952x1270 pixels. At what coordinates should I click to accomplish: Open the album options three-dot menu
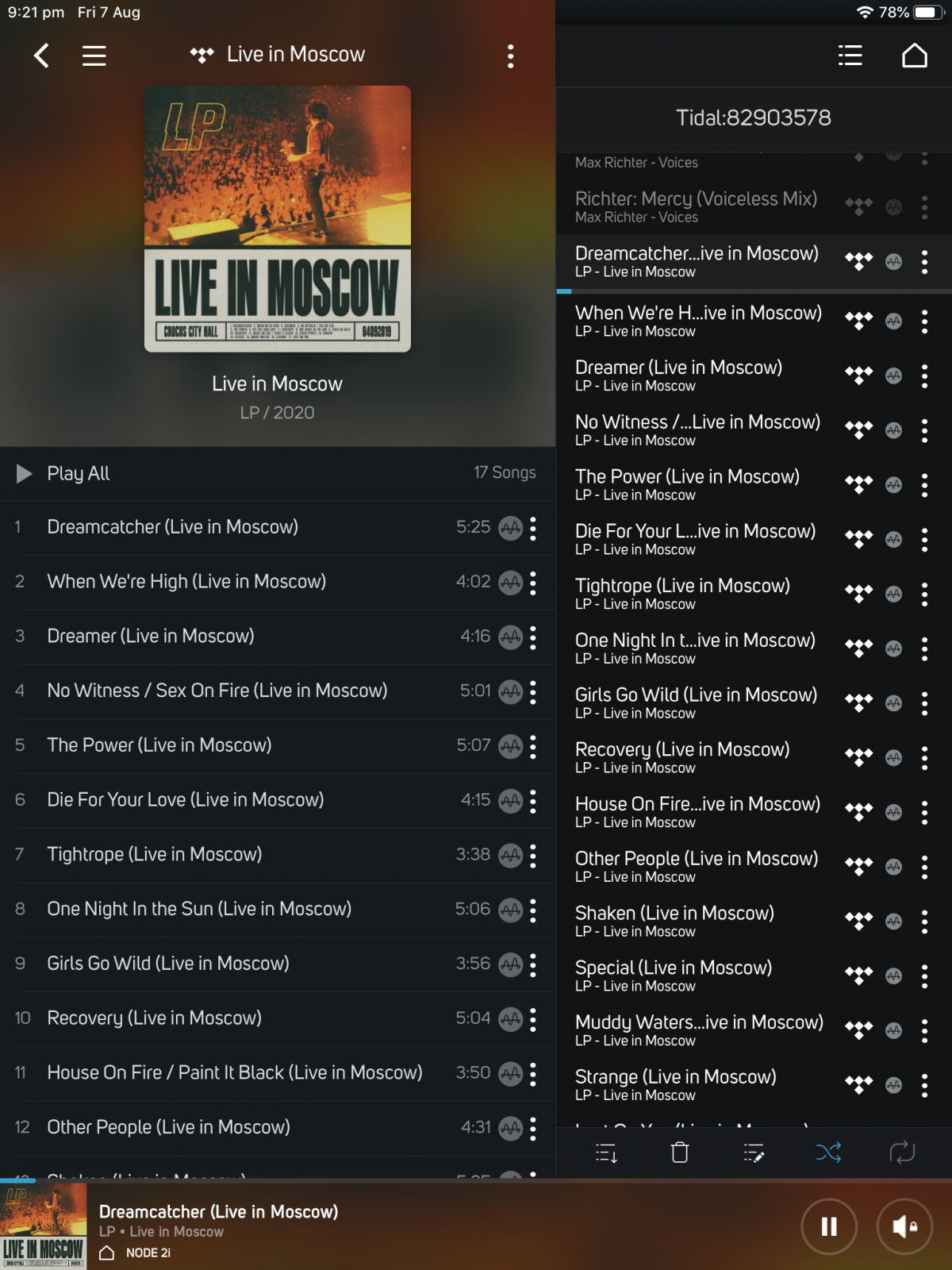(x=511, y=56)
